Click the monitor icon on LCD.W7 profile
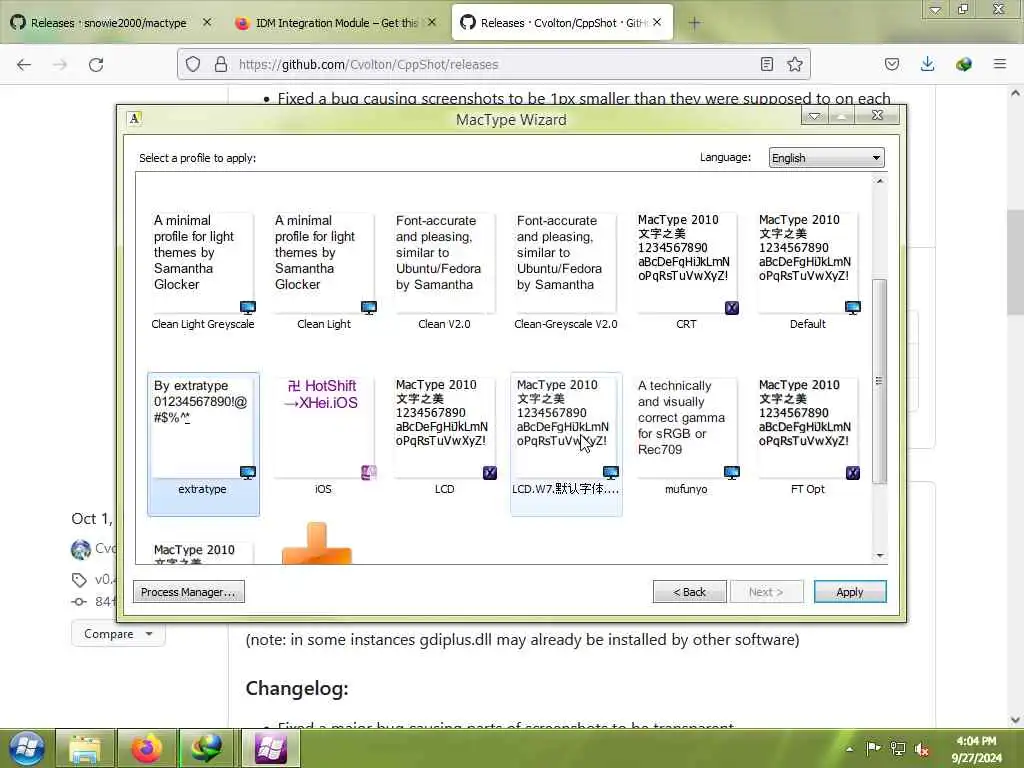Screen dimensions: 1024x768 611,473
